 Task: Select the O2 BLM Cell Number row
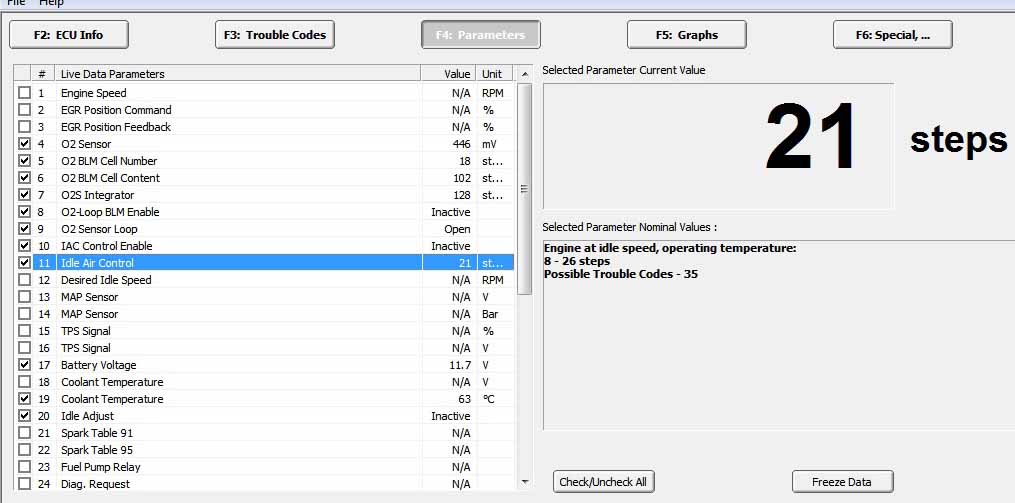point(108,161)
